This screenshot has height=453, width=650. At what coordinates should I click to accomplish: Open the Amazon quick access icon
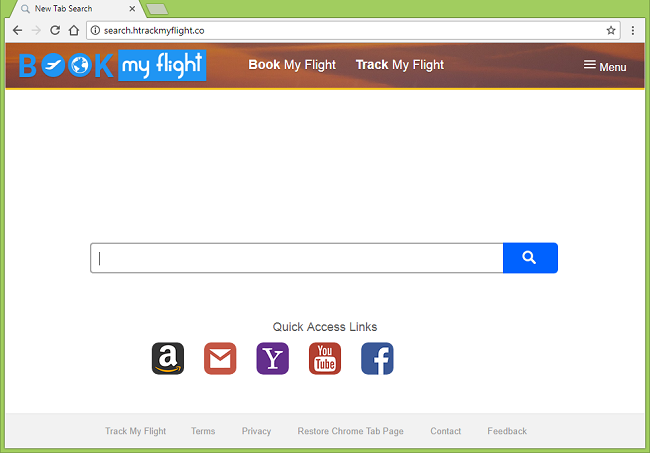coord(168,358)
